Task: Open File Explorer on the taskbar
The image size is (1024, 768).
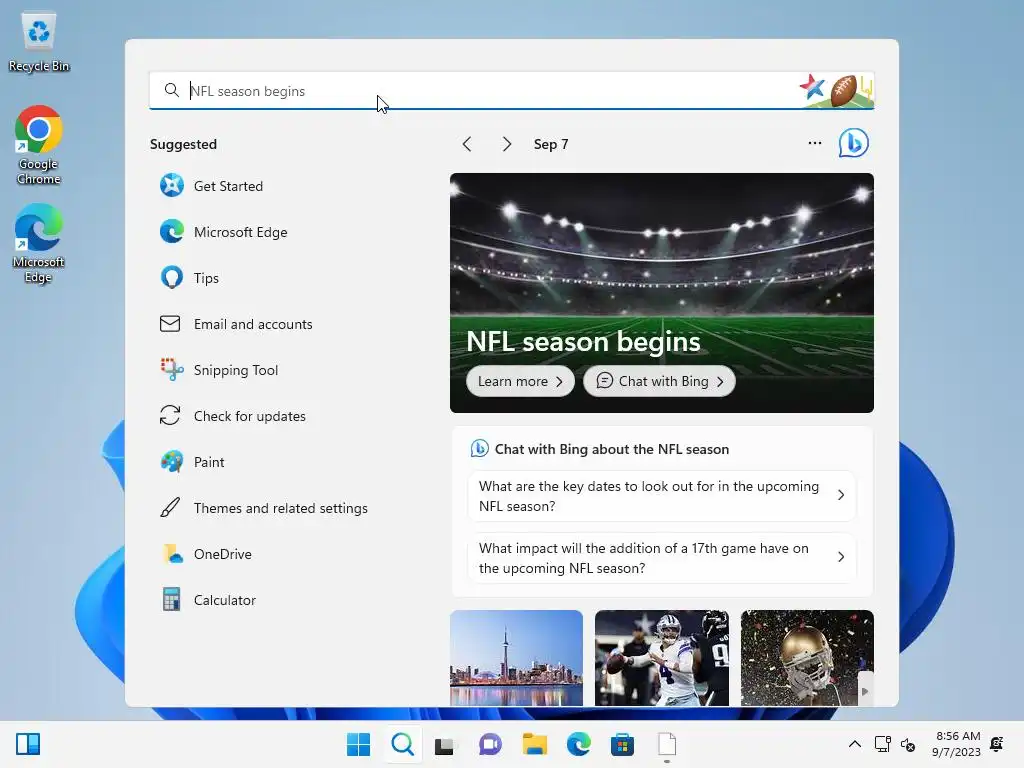Action: point(534,744)
